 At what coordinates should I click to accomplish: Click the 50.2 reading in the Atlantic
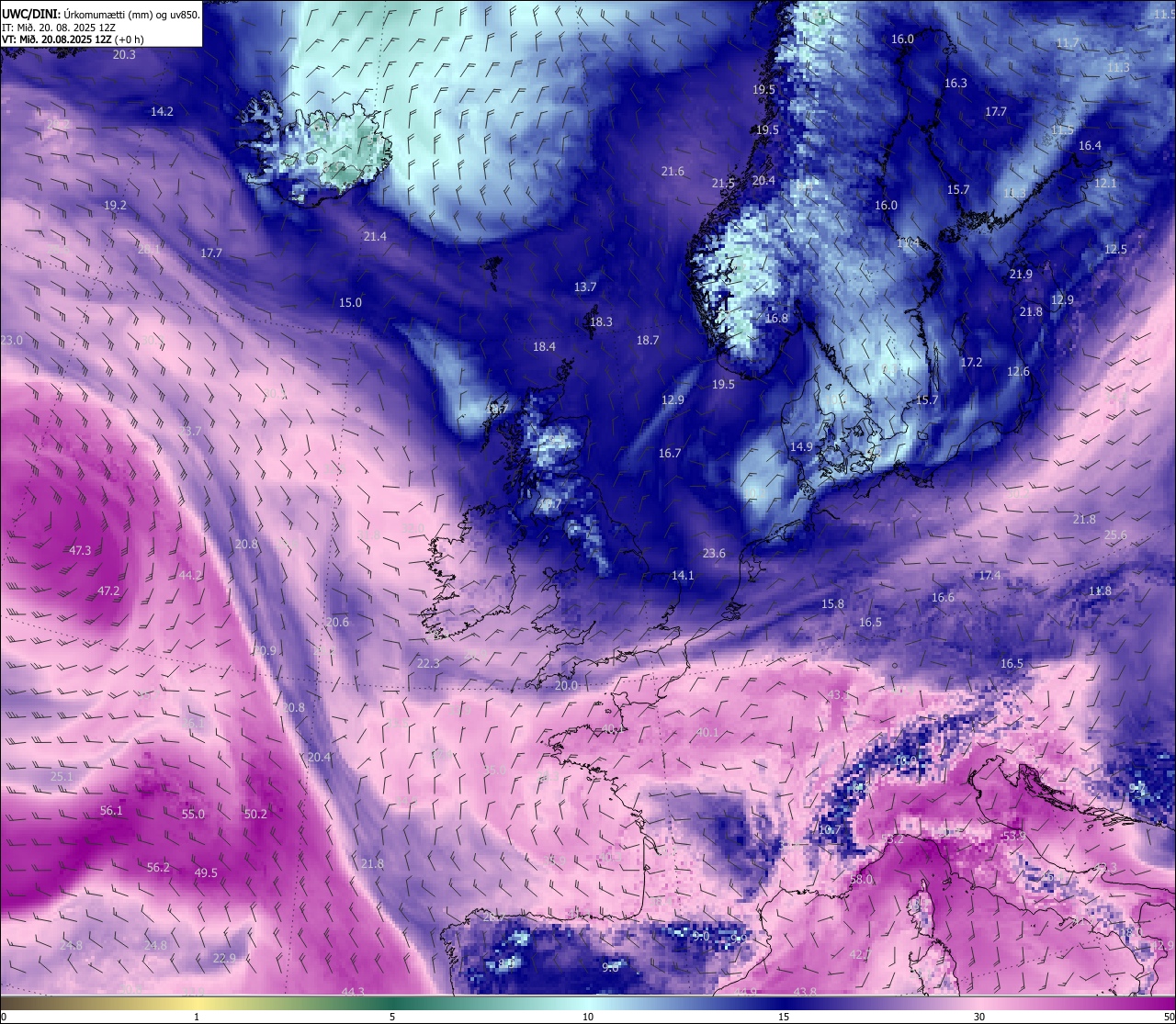pos(255,815)
